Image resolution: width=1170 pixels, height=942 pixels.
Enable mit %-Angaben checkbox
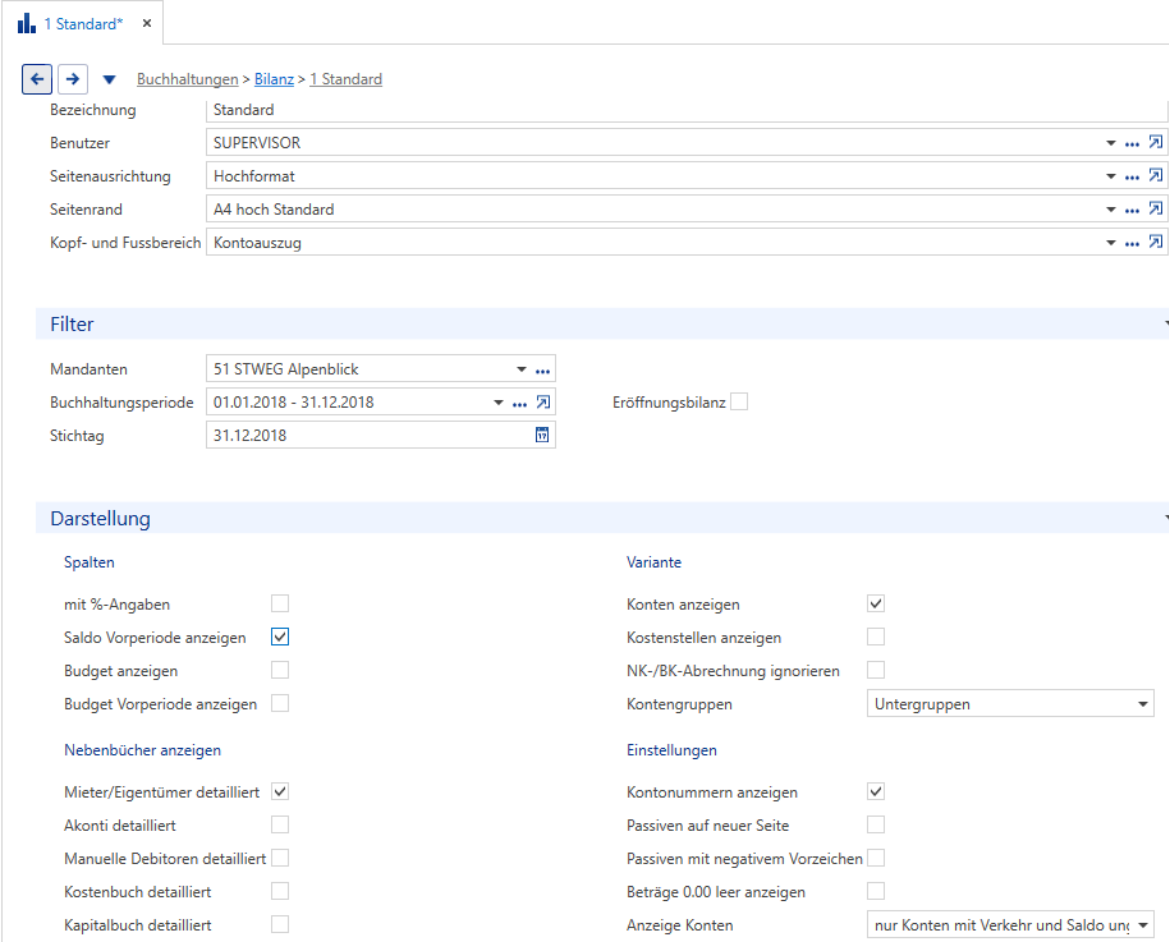point(280,603)
